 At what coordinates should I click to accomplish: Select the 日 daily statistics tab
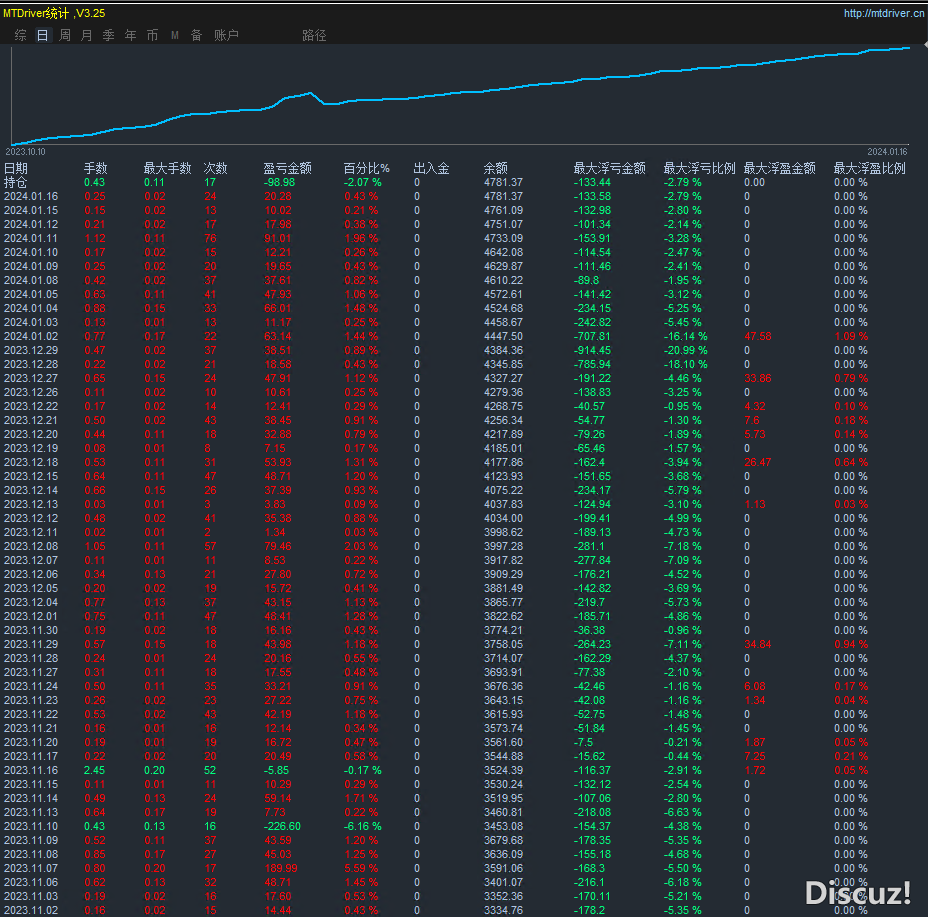pyautogui.click(x=42, y=35)
